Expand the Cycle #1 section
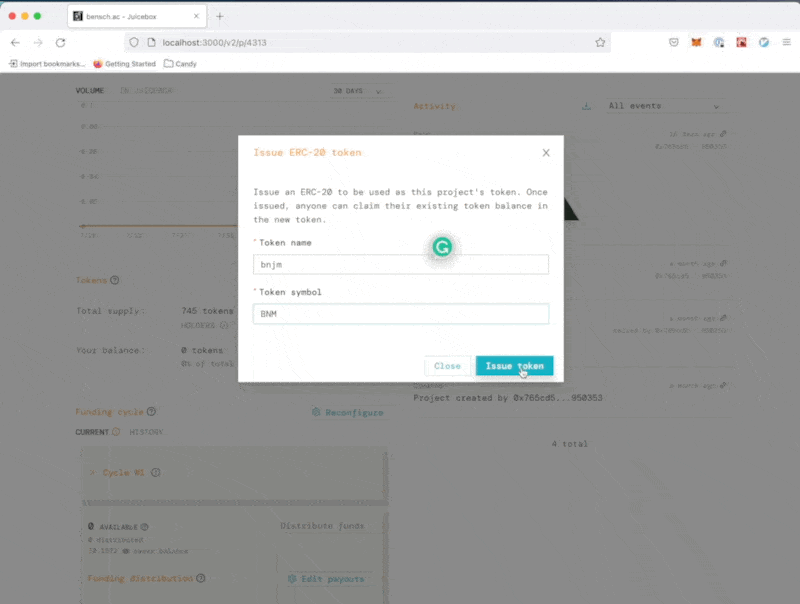This screenshot has width=800, height=604. click(x=235, y=473)
